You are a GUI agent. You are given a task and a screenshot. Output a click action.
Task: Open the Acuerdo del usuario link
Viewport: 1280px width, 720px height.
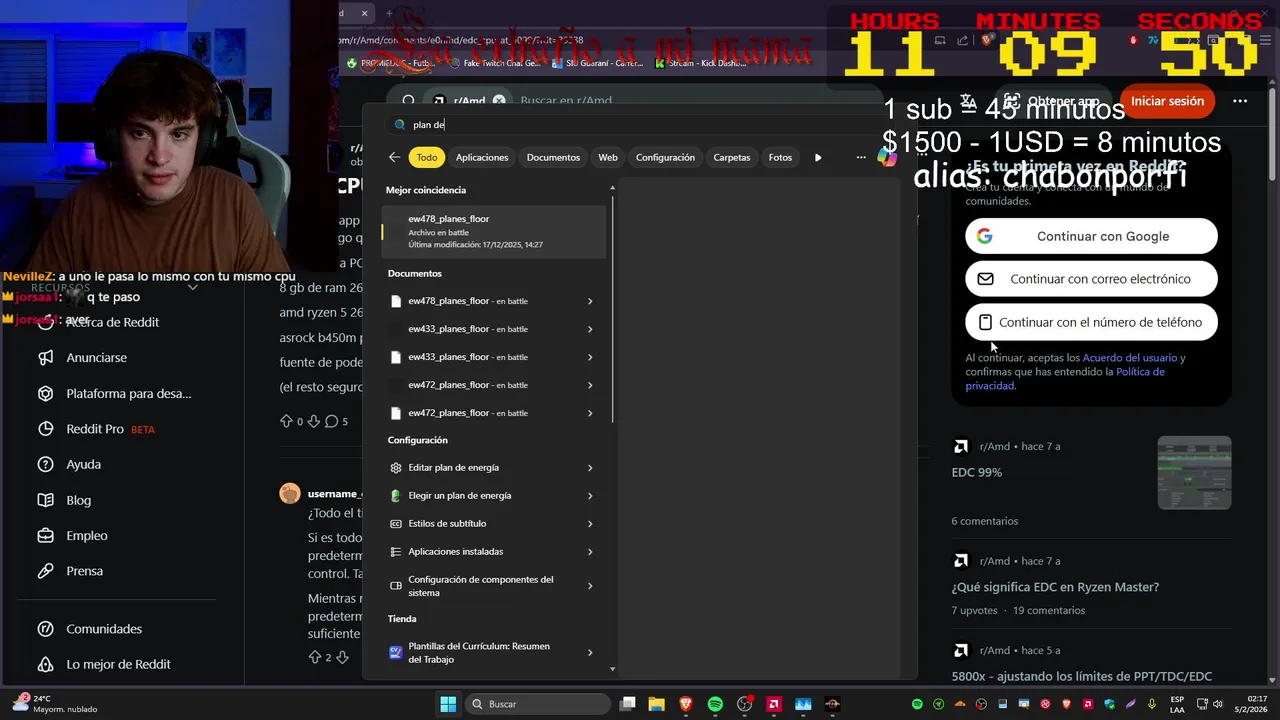pyautogui.click(x=1129, y=358)
